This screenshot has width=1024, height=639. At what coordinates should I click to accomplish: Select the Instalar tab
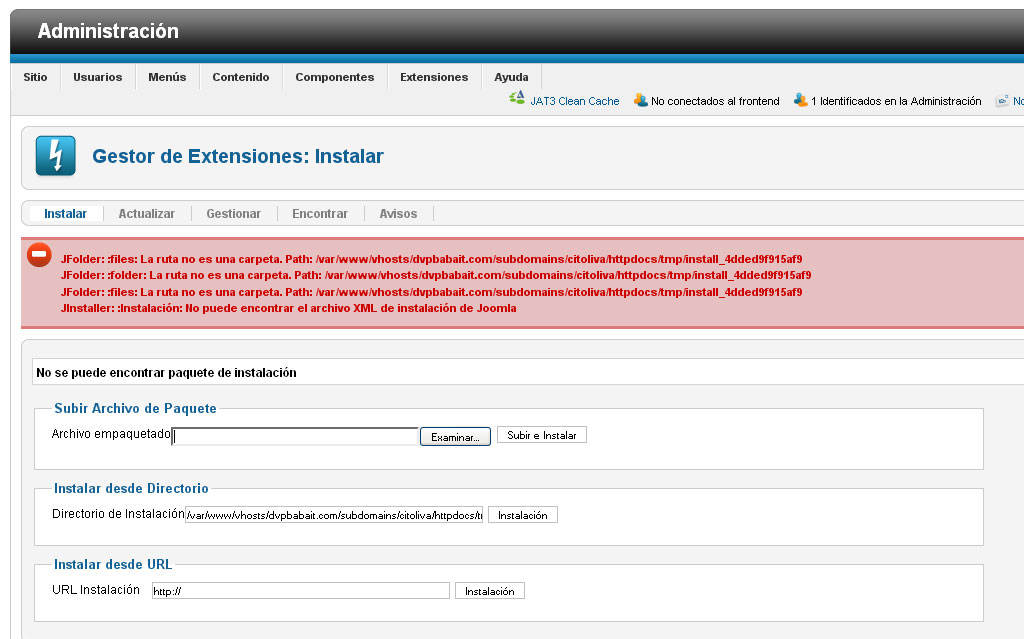65,214
